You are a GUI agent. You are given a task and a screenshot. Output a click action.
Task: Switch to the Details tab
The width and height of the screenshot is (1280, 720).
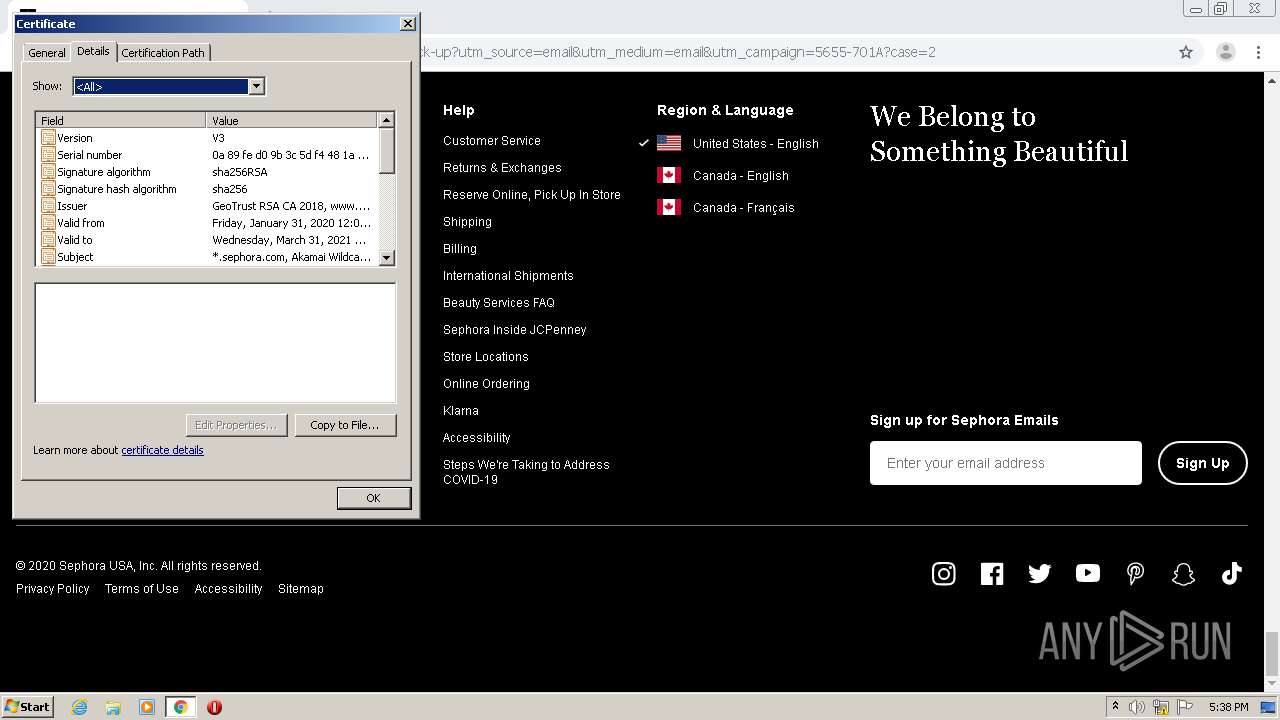click(93, 51)
